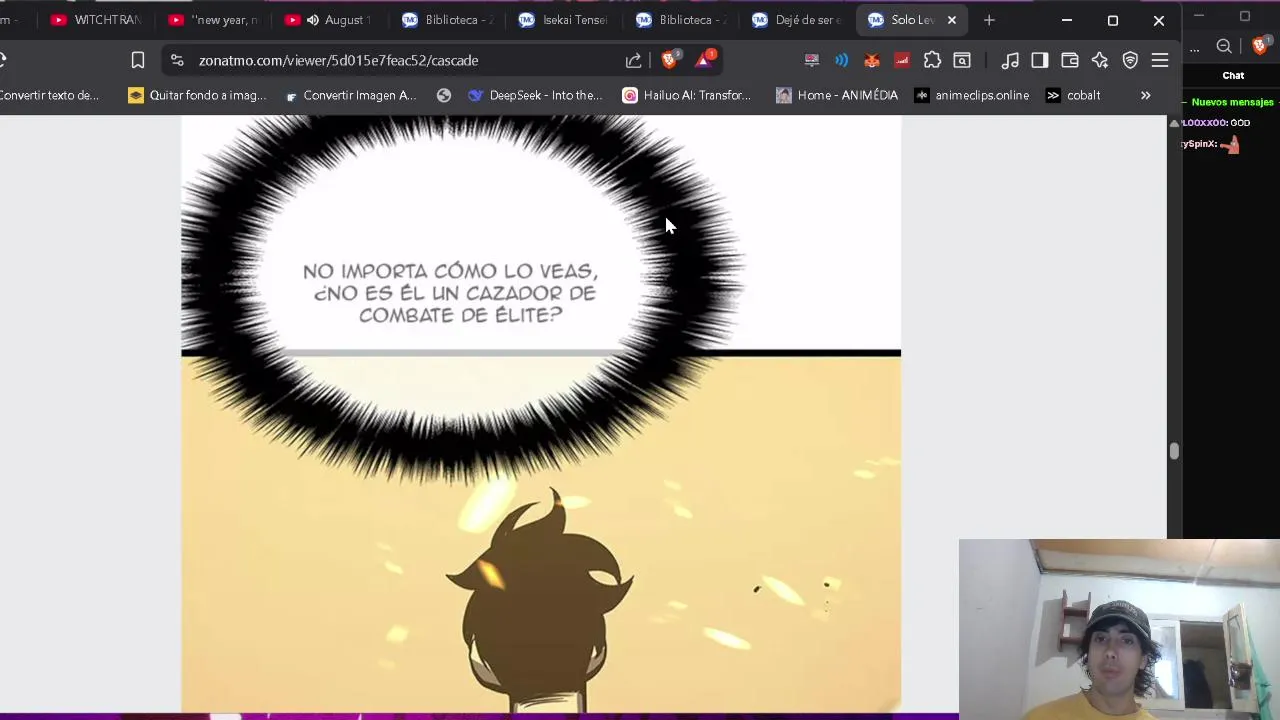Toggle the browser sidebar panel icon
Viewport: 1280px width, 720px height.
coord(1040,60)
